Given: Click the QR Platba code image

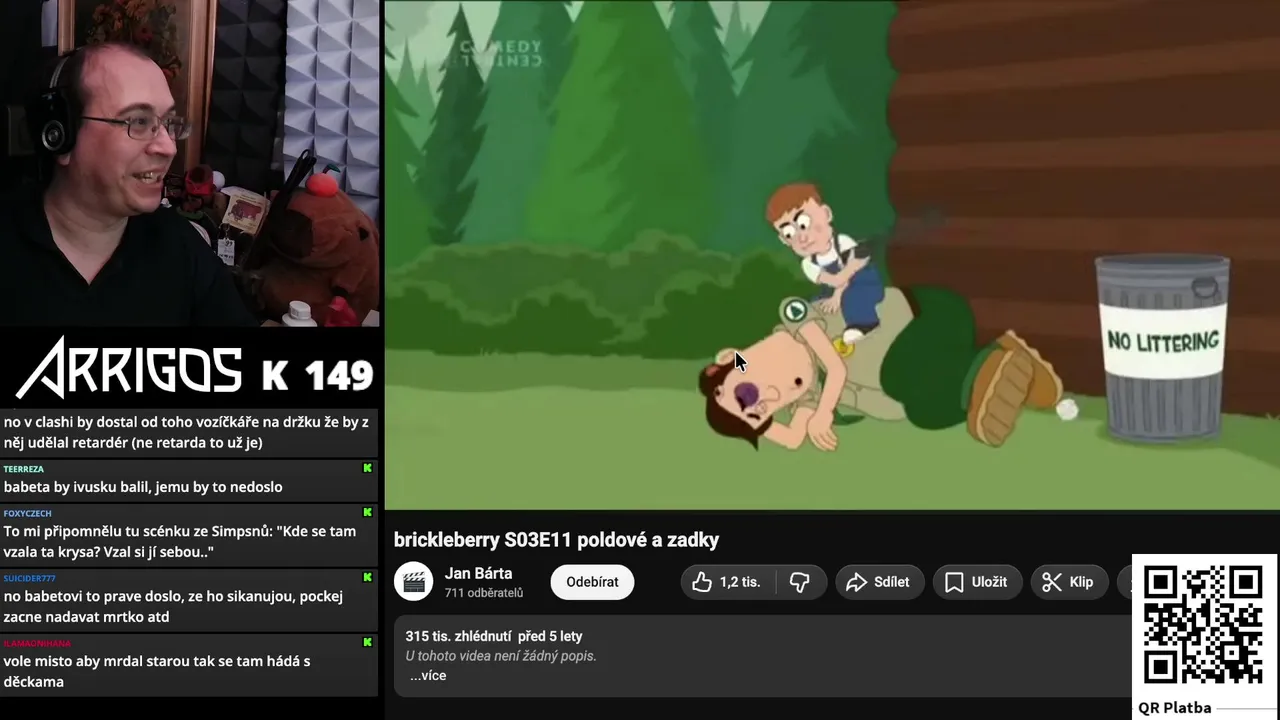Looking at the screenshot, I should [1203, 624].
